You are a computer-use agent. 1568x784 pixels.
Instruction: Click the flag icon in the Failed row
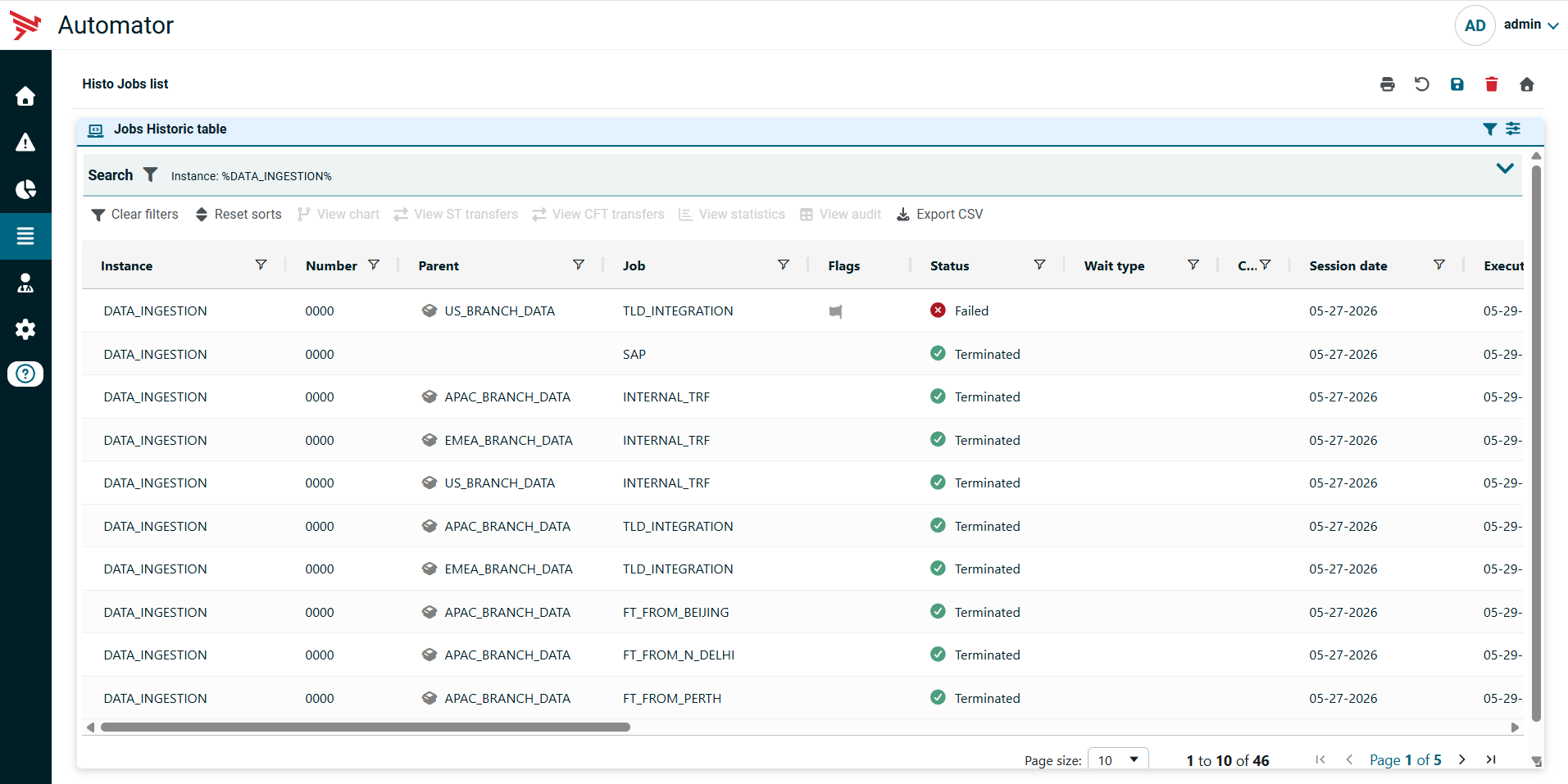coord(835,311)
